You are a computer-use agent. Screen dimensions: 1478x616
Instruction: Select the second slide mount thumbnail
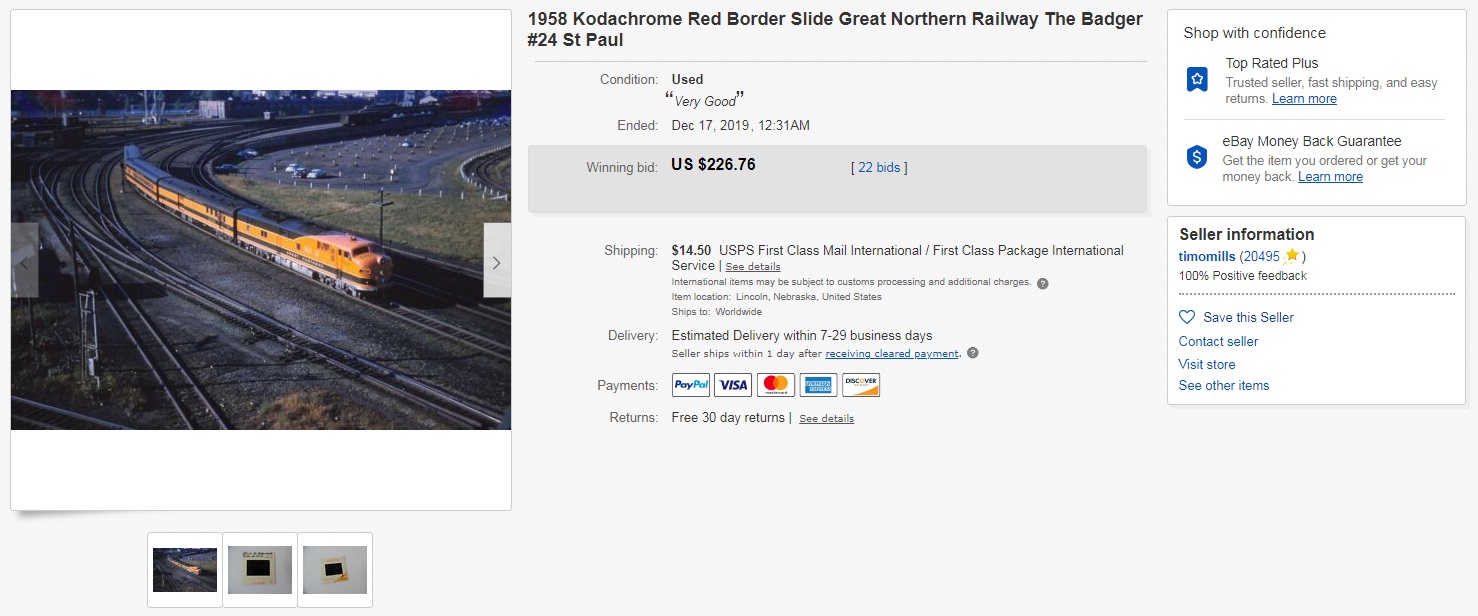260,570
